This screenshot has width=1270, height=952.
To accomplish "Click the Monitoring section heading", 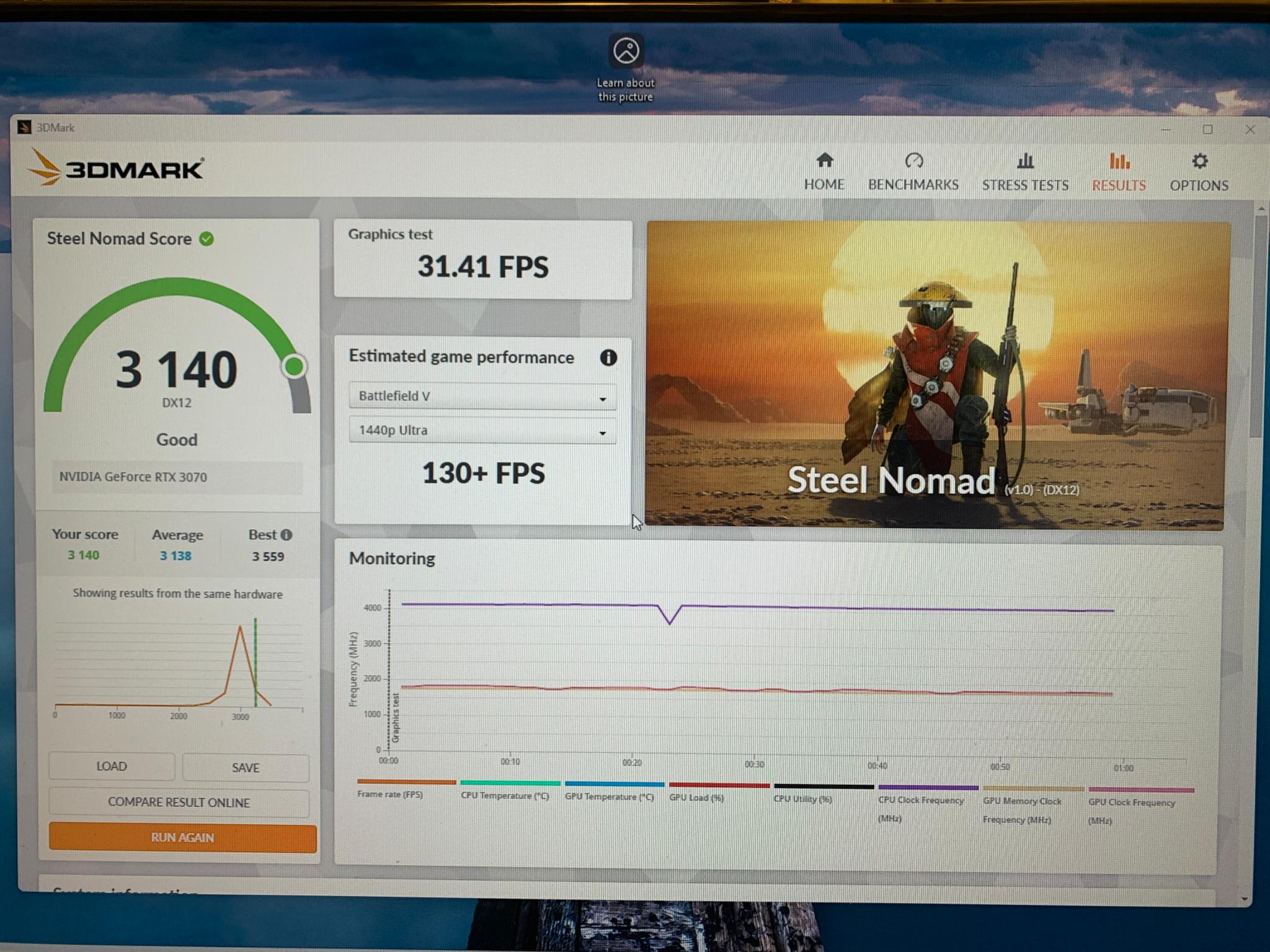I will pos(392,558).
